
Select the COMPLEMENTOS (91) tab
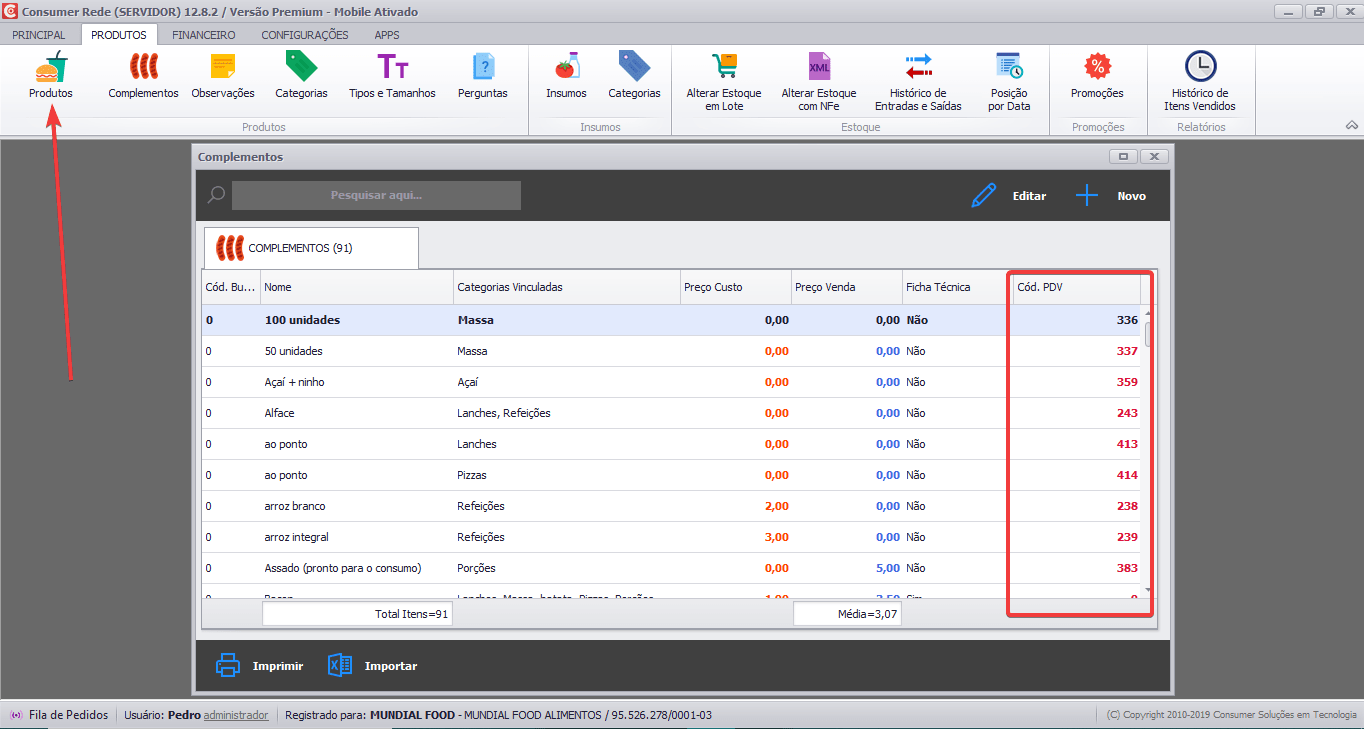click(311, 248)
